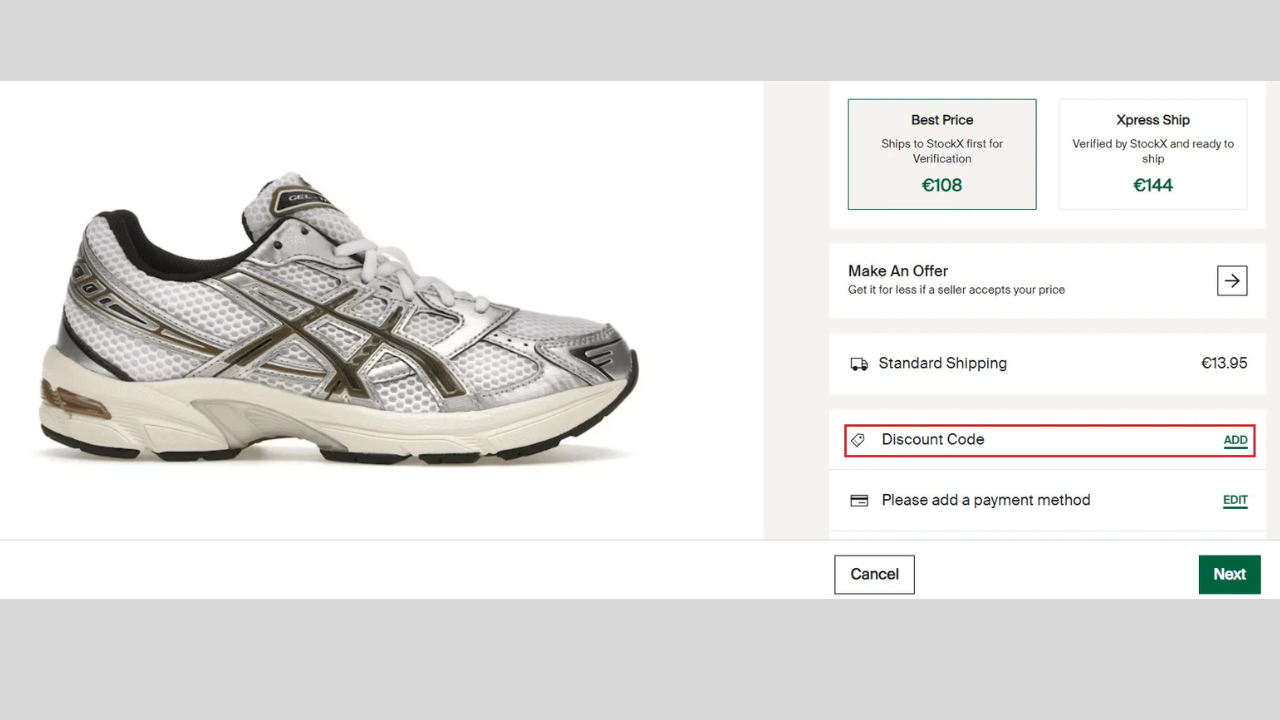This screenshot has width=1280, height=720.
Task: Click the Standard Shipping label
Action: [x=943, y=363]
